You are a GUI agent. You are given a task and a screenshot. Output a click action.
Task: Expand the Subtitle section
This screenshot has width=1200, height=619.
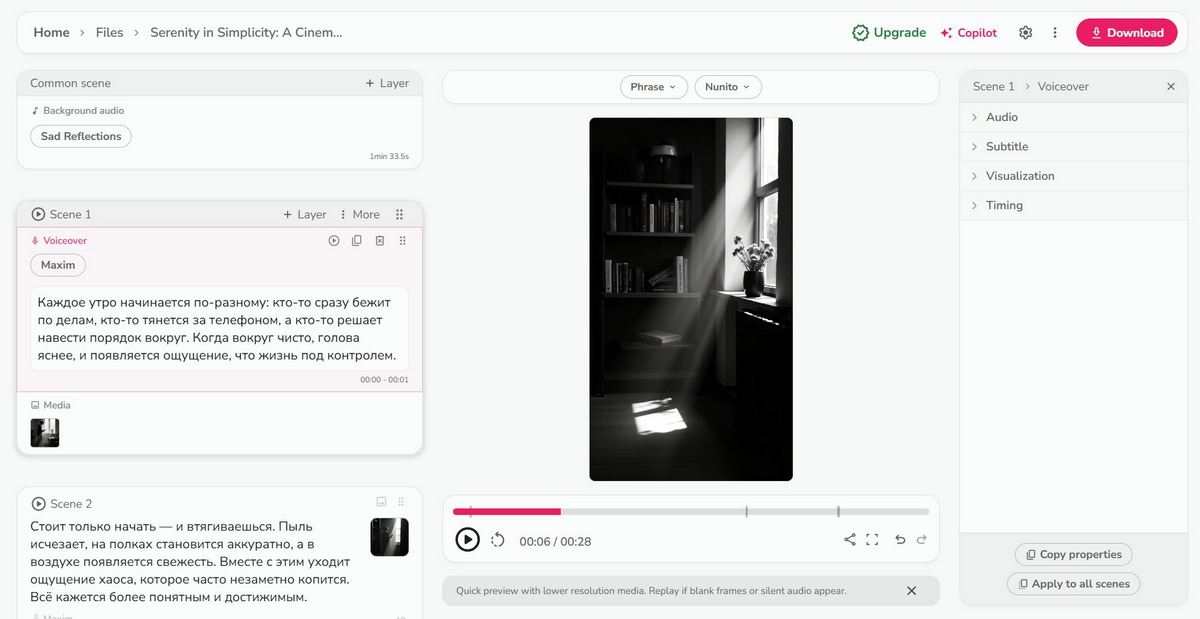(1006, 146)
